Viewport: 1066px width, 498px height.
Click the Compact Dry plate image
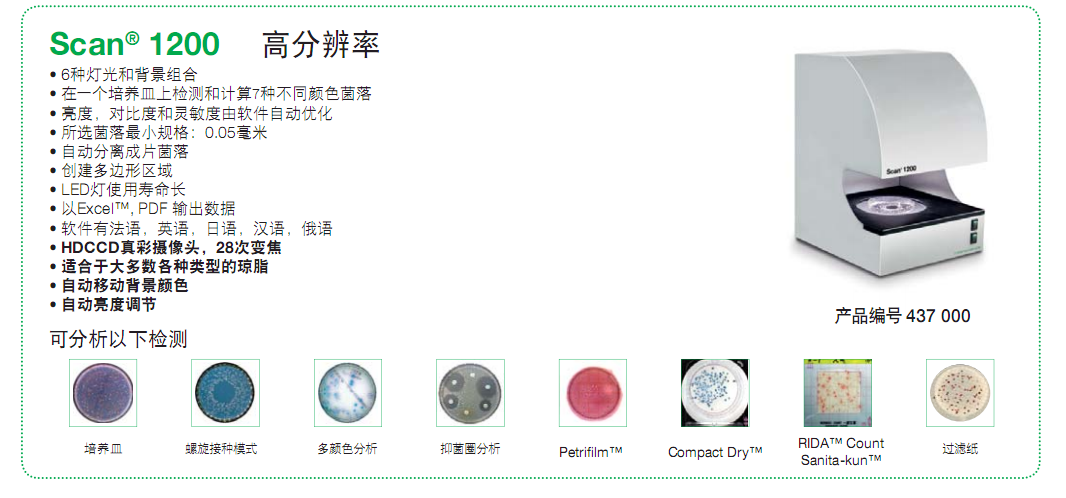pos(715,393)
